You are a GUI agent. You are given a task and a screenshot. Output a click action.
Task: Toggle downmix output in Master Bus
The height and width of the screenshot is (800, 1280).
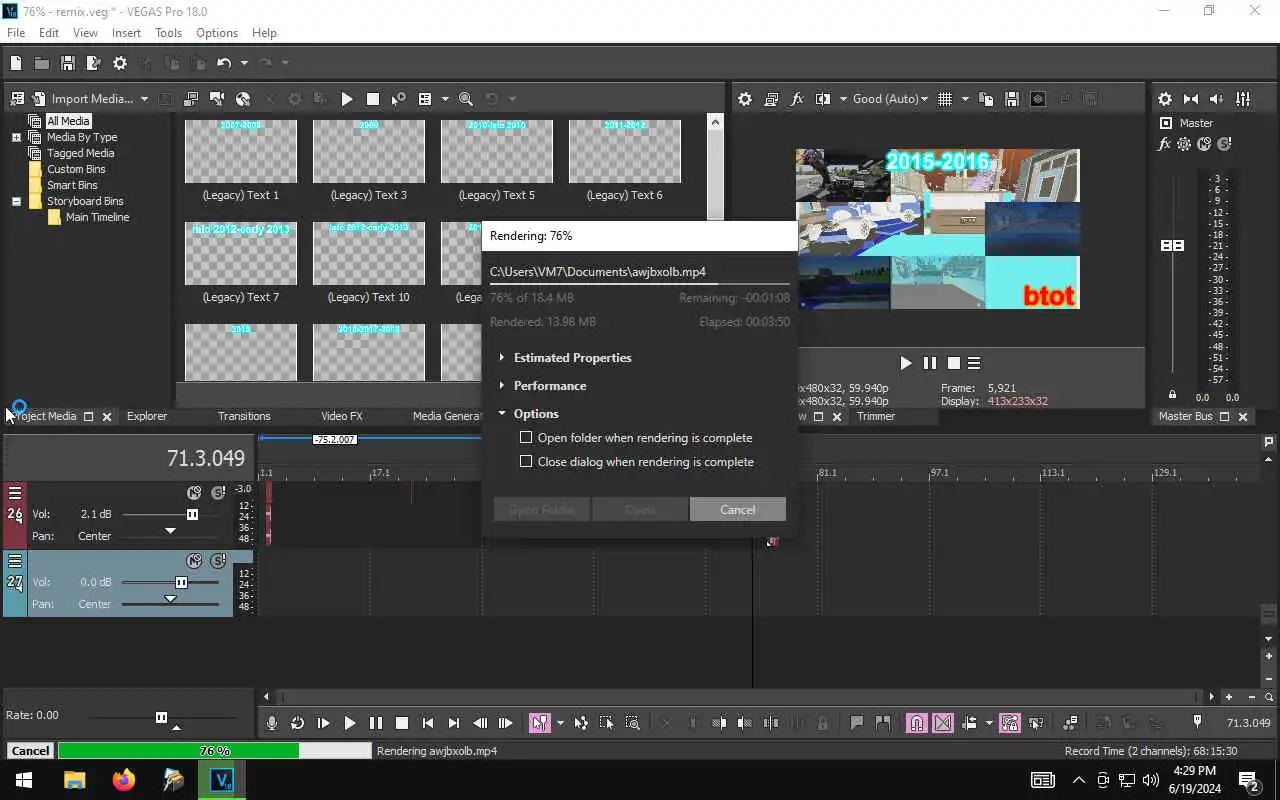1191,99
